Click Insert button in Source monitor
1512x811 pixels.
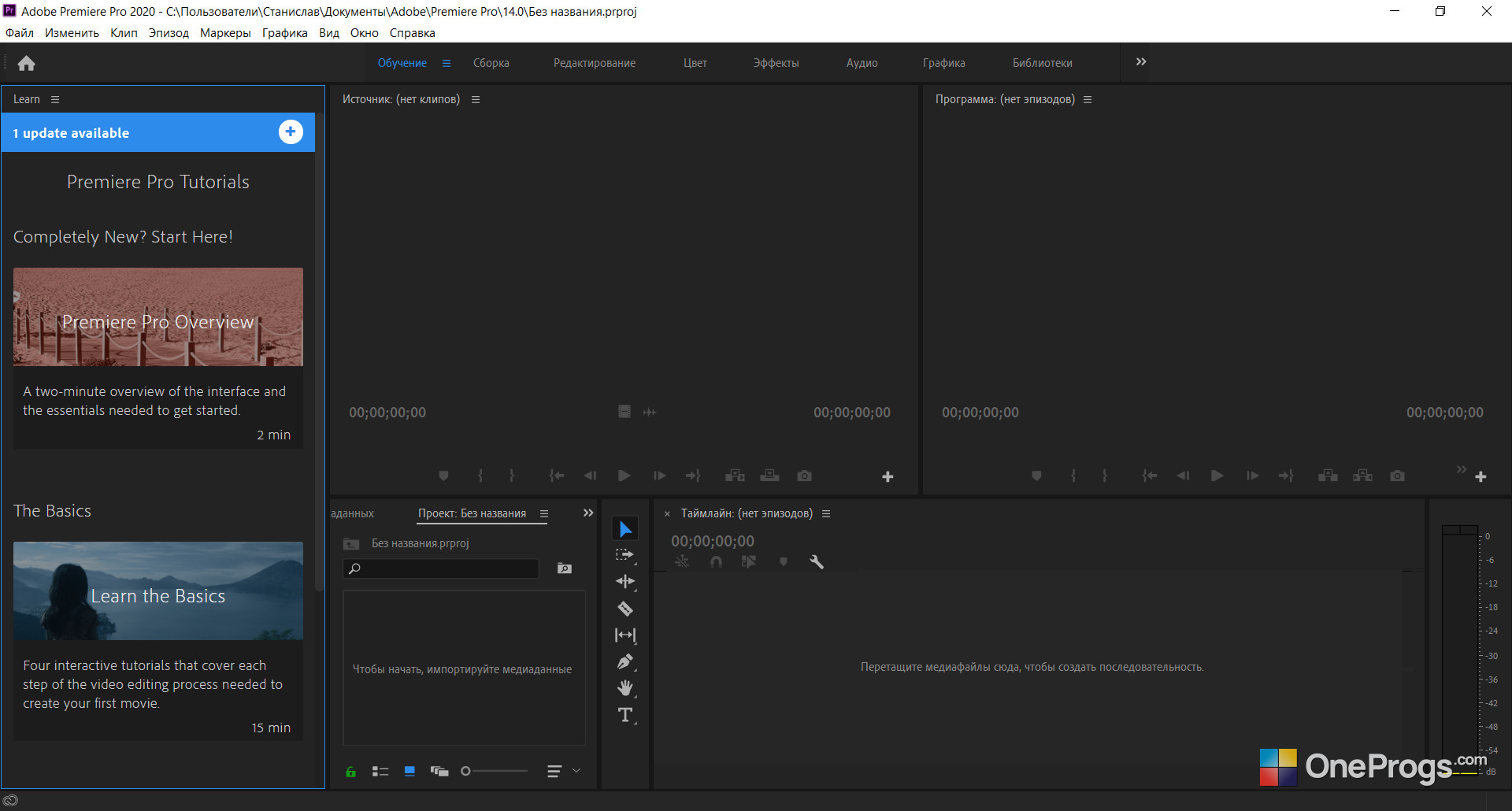coord(735,476)
